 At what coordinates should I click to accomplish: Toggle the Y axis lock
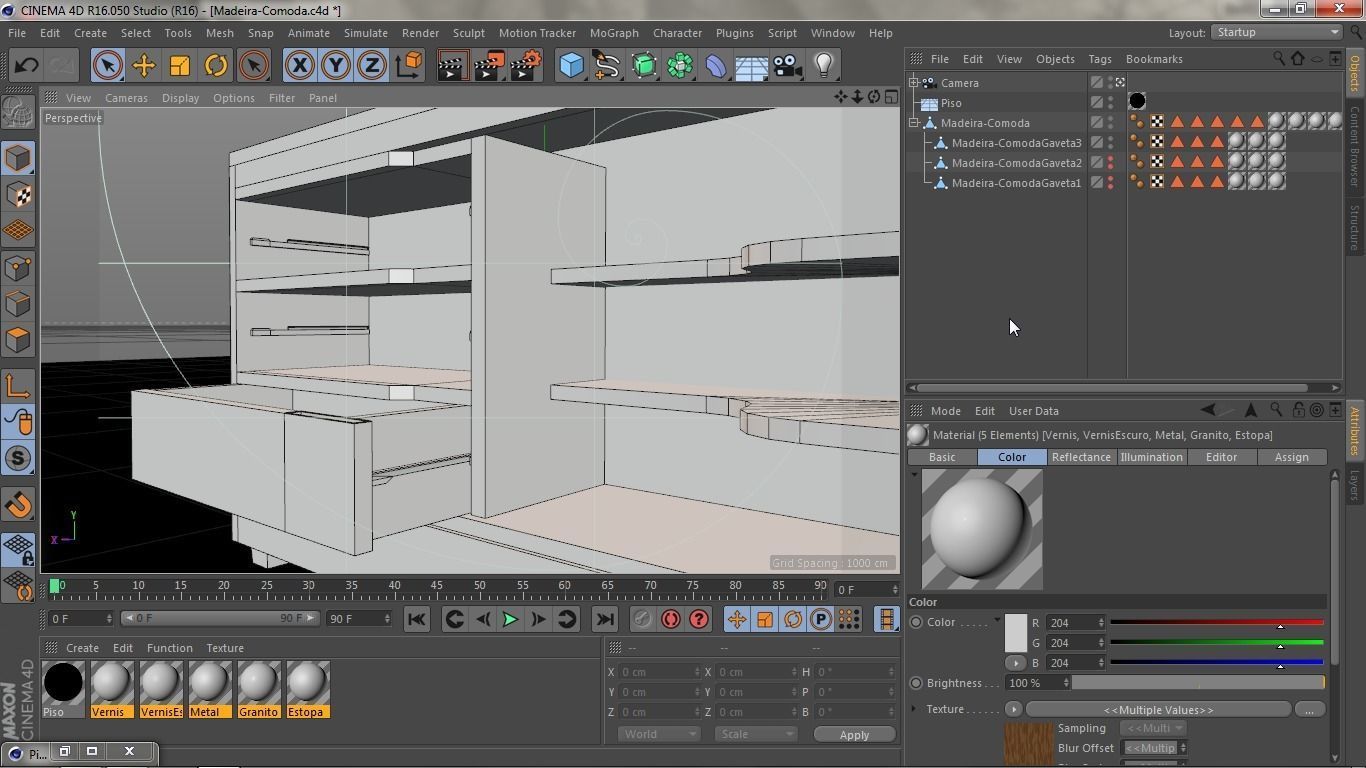tap(335, 66)
